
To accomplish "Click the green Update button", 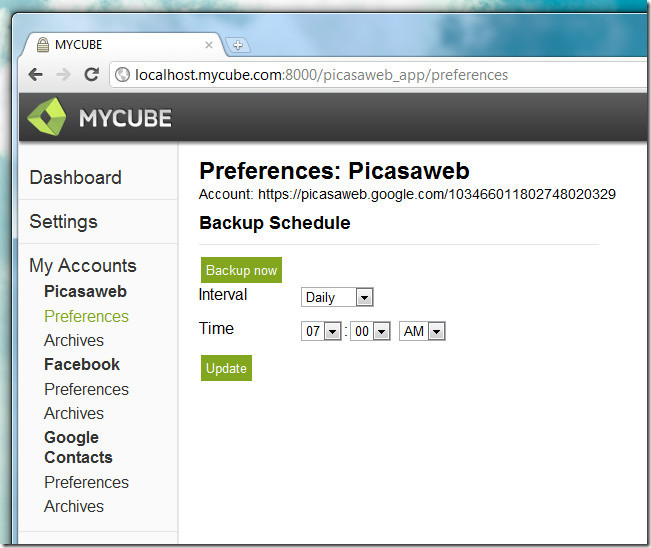I will tap(226, 368).
